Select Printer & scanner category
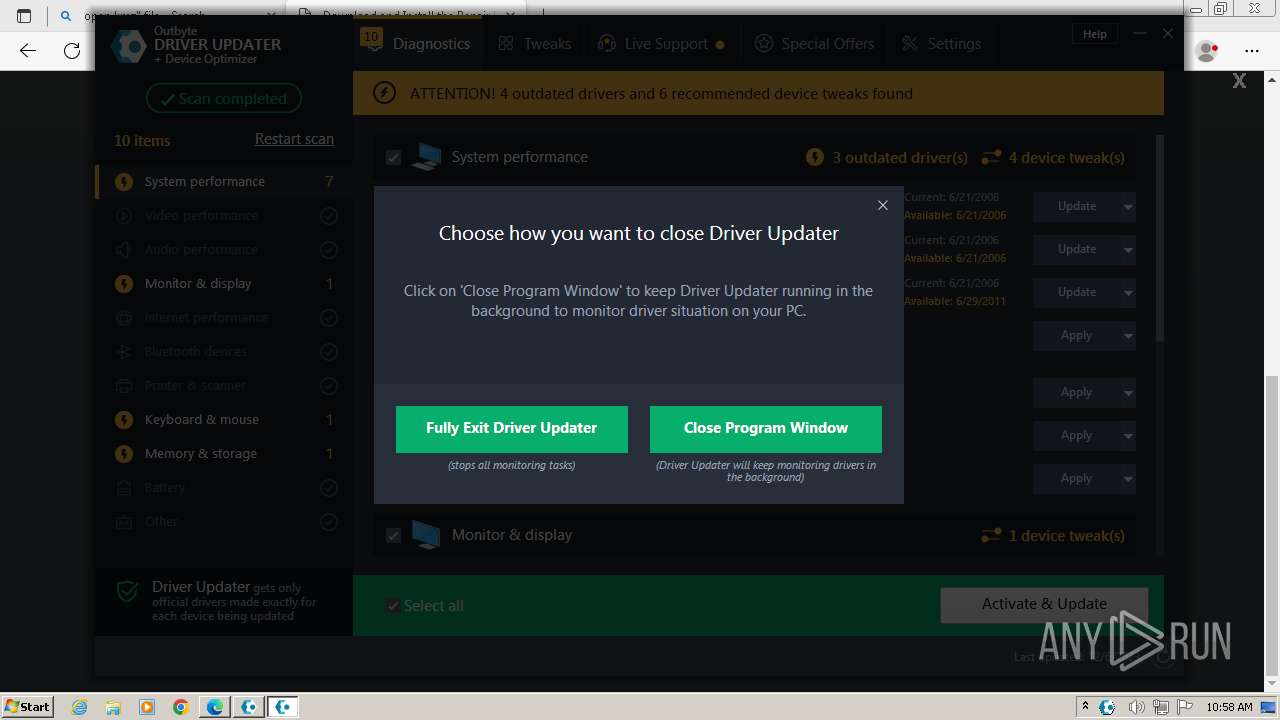 pyautogui.click(x=224, y=385)
